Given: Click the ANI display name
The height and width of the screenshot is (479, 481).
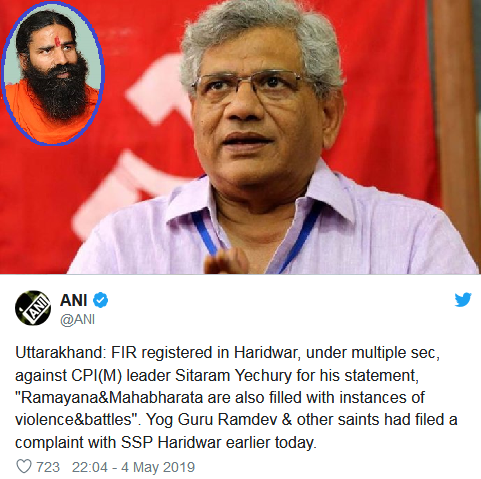Looking at the screenshot, I should tap(74, 300).
